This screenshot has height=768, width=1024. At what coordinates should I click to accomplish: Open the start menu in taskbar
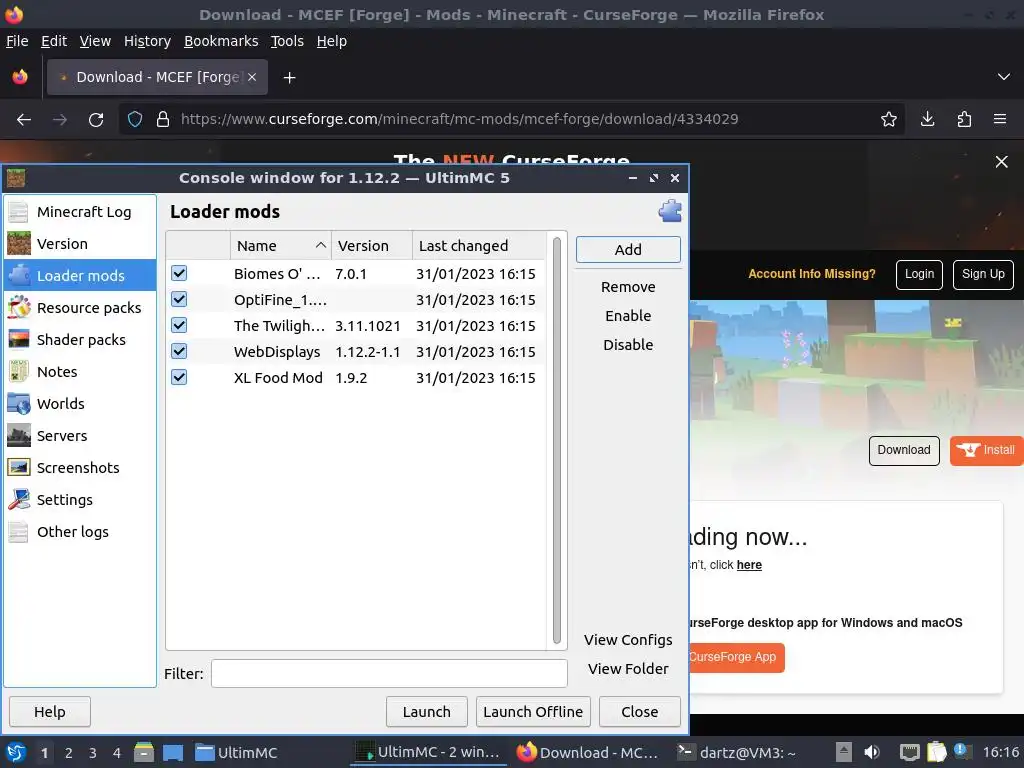[x=16, y=752]
